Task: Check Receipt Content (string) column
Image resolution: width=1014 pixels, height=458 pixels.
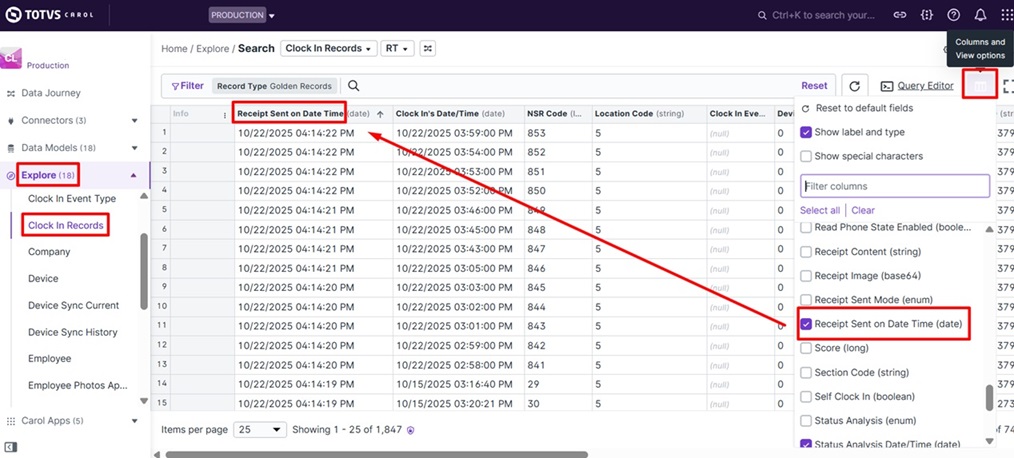Action: 806,252
